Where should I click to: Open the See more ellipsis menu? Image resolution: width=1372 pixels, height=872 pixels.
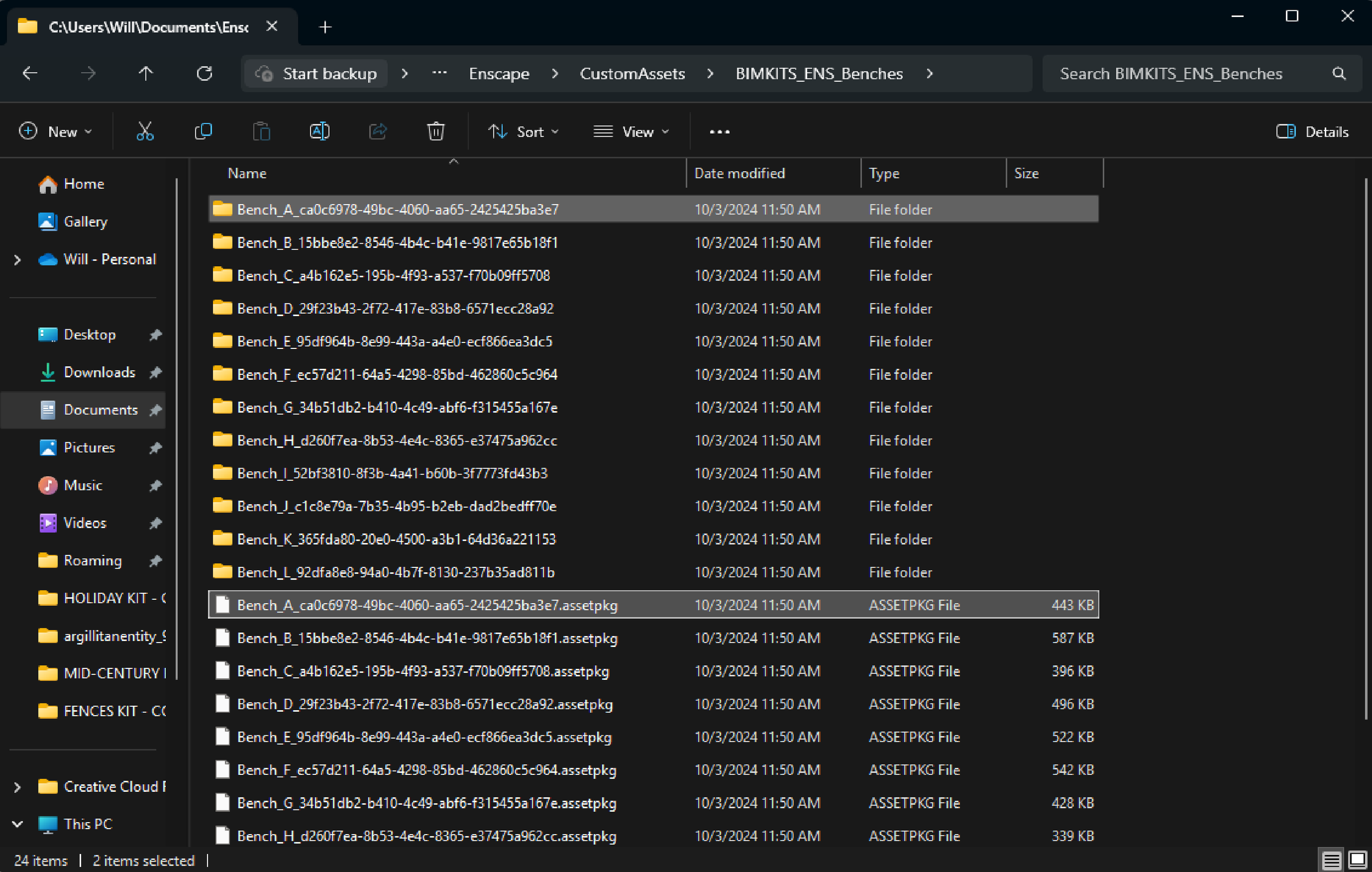pyautogui.click(x=719, y=132)
